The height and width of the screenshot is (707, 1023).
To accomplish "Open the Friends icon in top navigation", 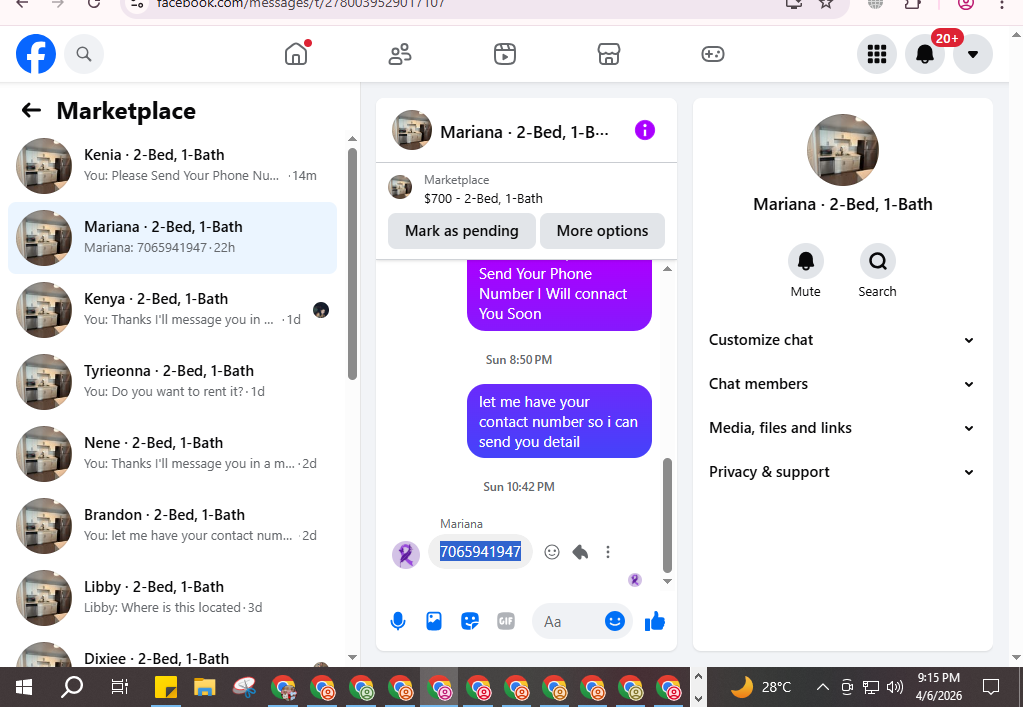I will 400,53.
